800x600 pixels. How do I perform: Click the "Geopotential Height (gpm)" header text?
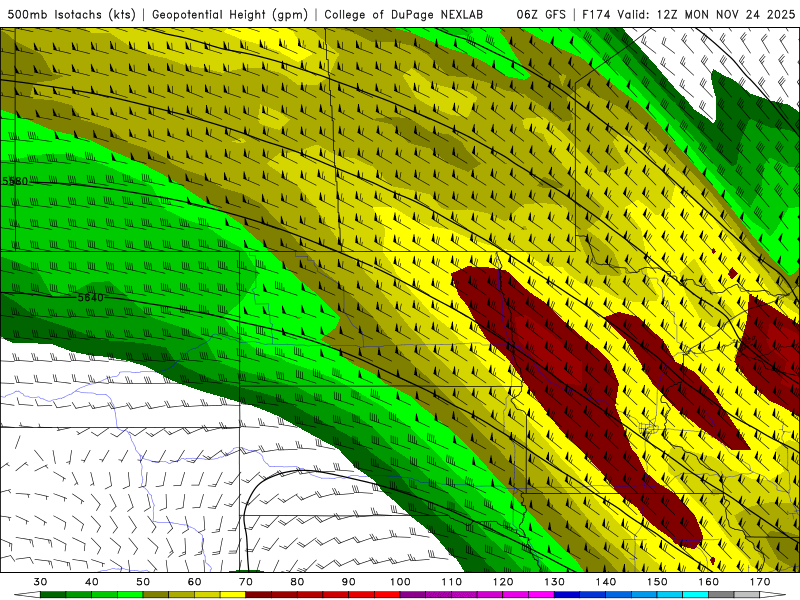pos(230,14)
